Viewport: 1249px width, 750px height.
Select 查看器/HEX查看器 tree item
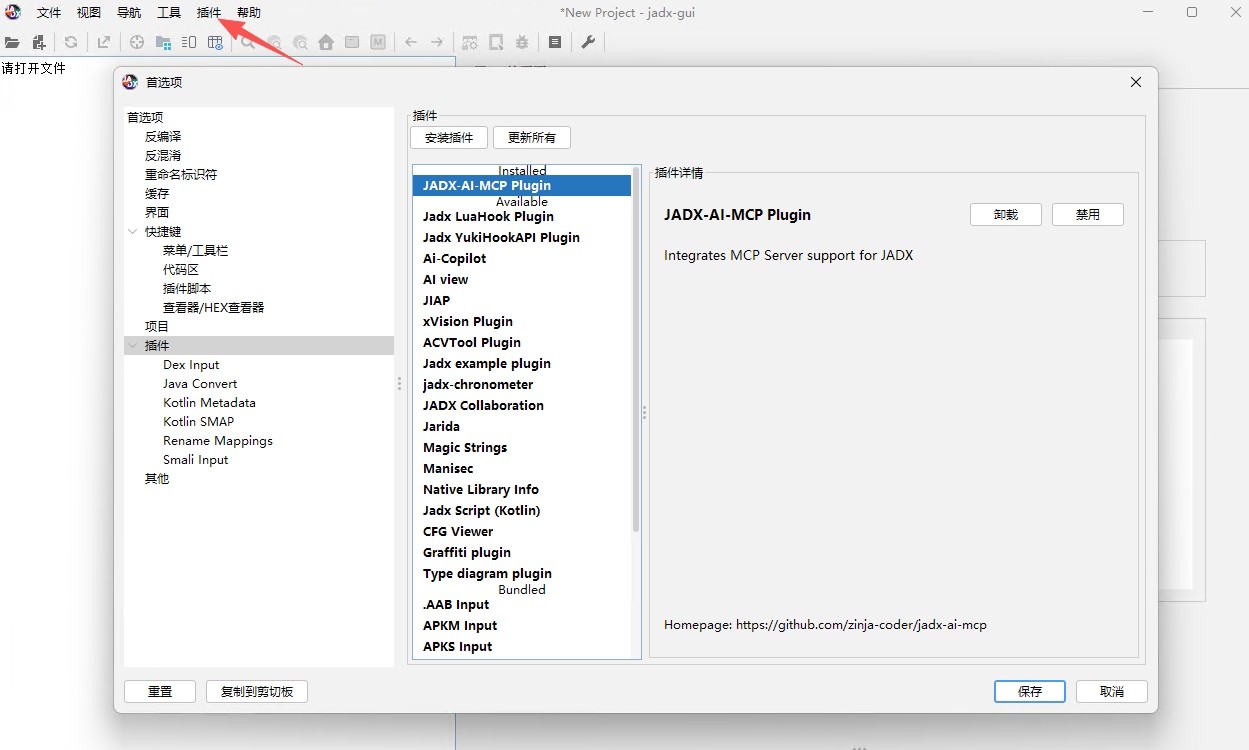[214, 307]
